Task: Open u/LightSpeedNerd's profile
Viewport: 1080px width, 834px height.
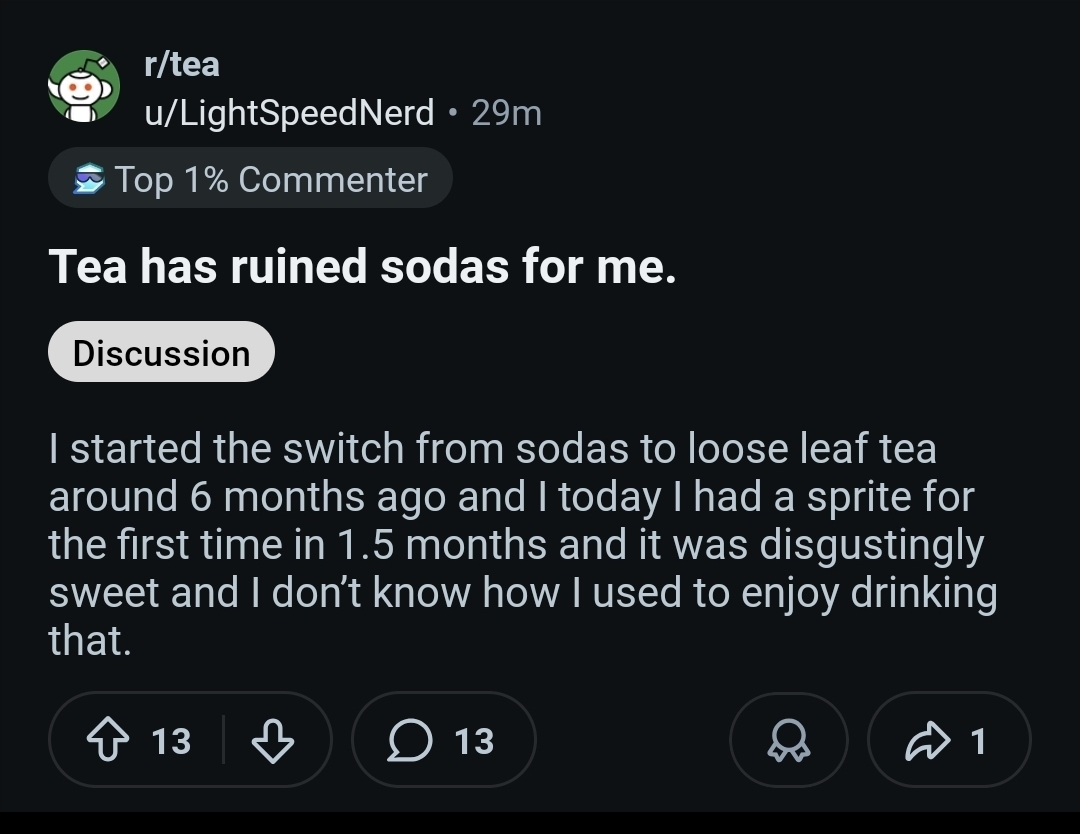Action: coord(289,113)
